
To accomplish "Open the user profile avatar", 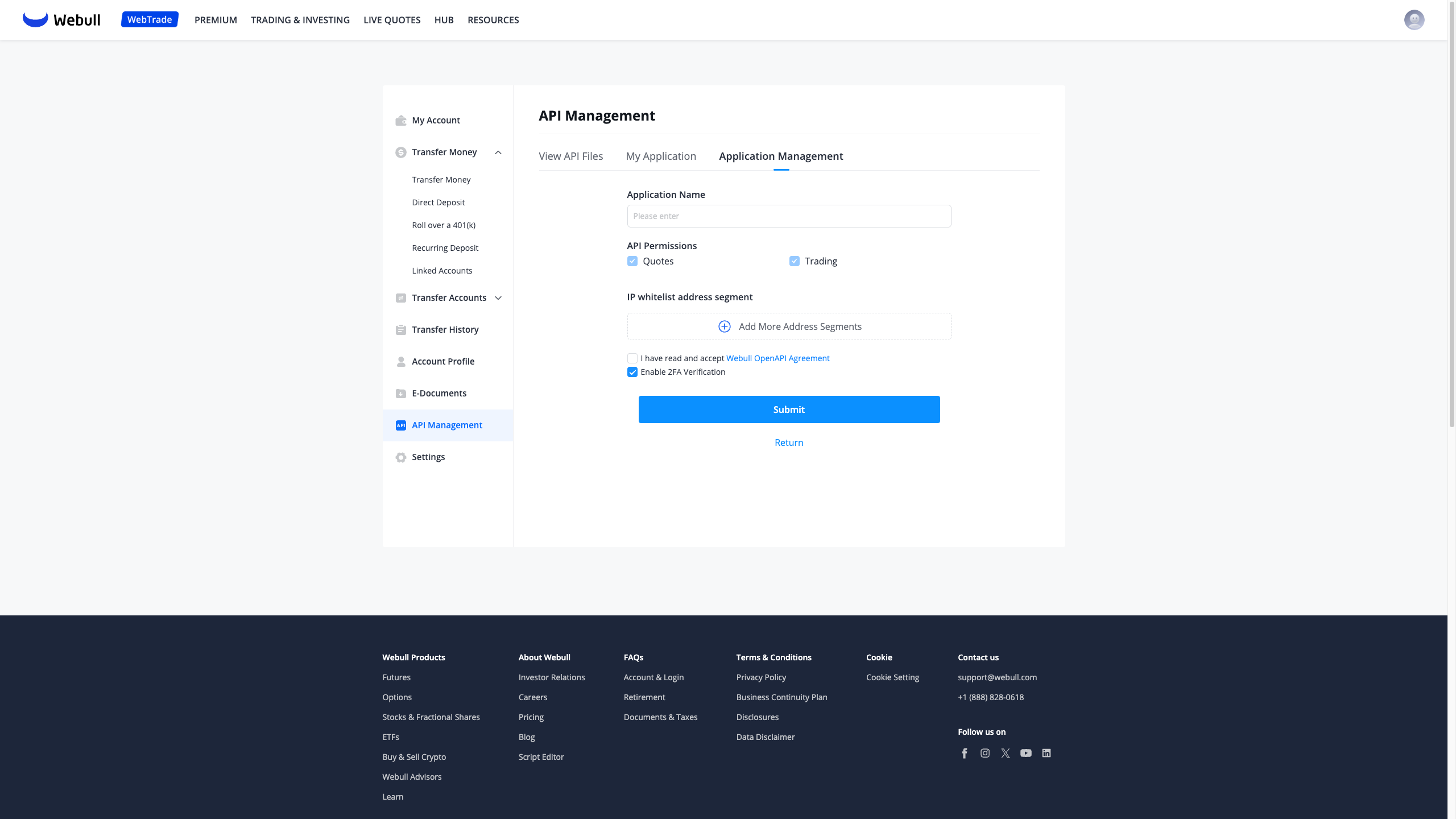I will 1414,20.
